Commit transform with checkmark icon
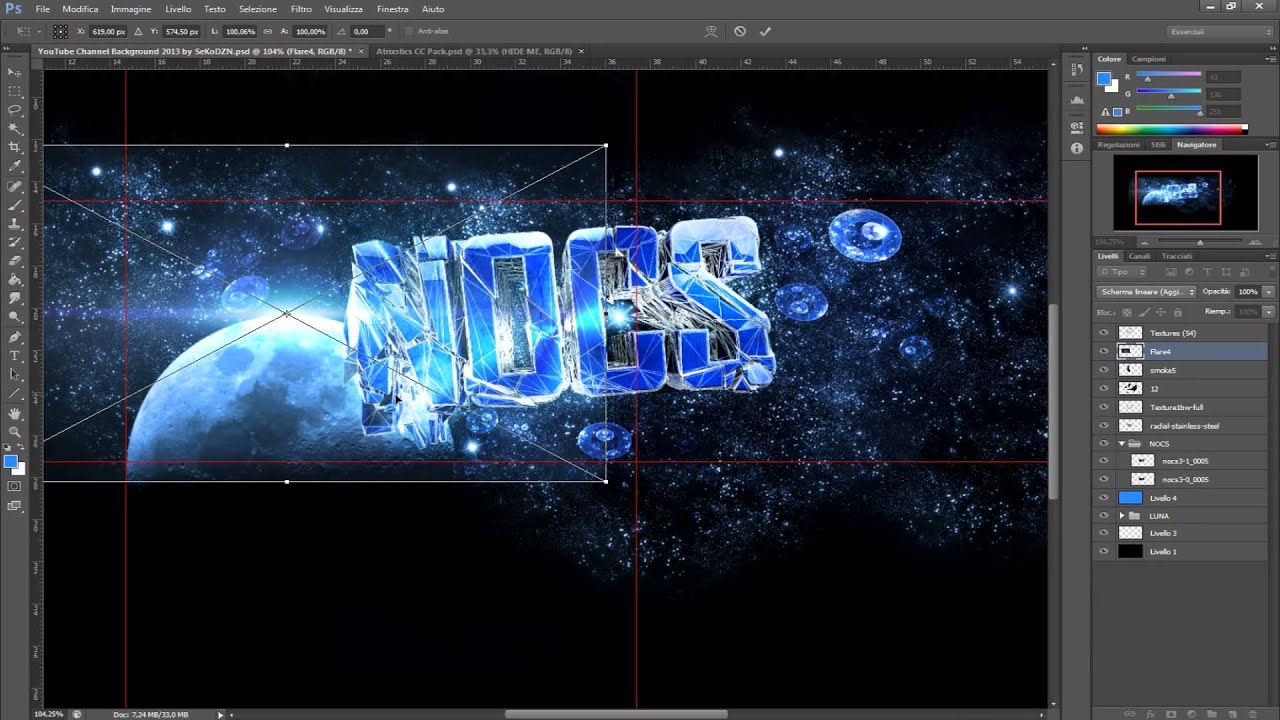1280x720 pixels. pos(766,31)
